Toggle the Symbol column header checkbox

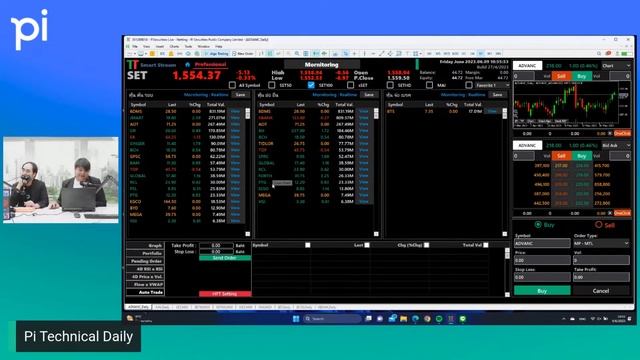tap(308, 245)
